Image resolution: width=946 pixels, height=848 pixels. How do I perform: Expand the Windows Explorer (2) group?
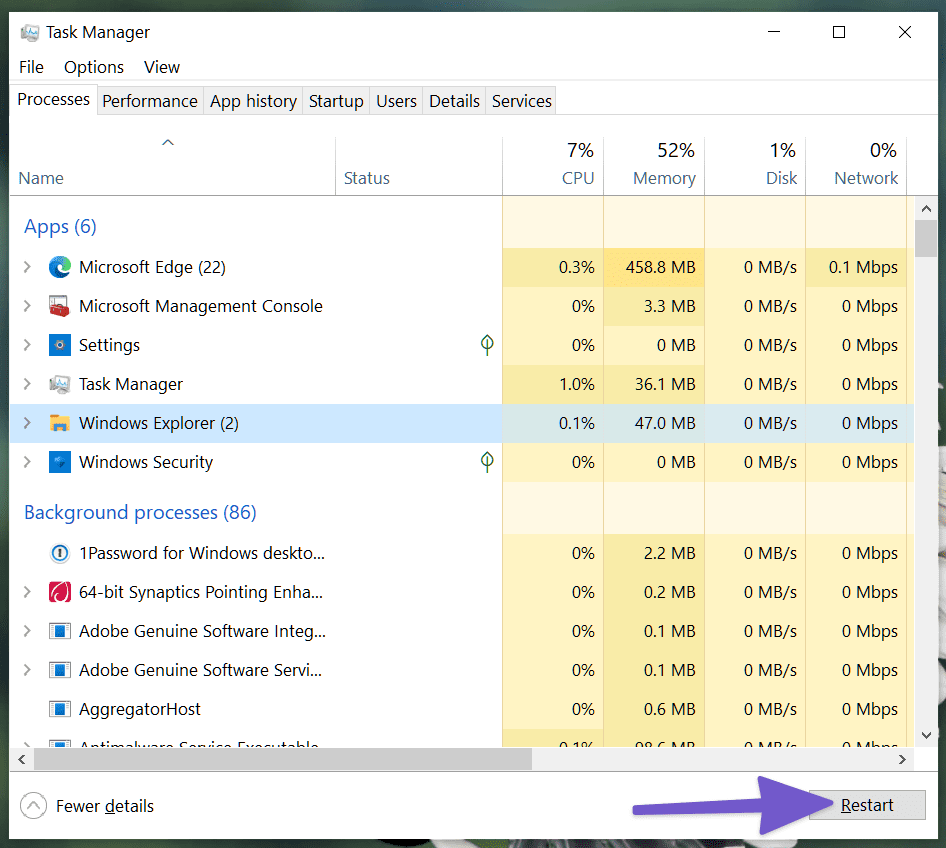(27, 423)
